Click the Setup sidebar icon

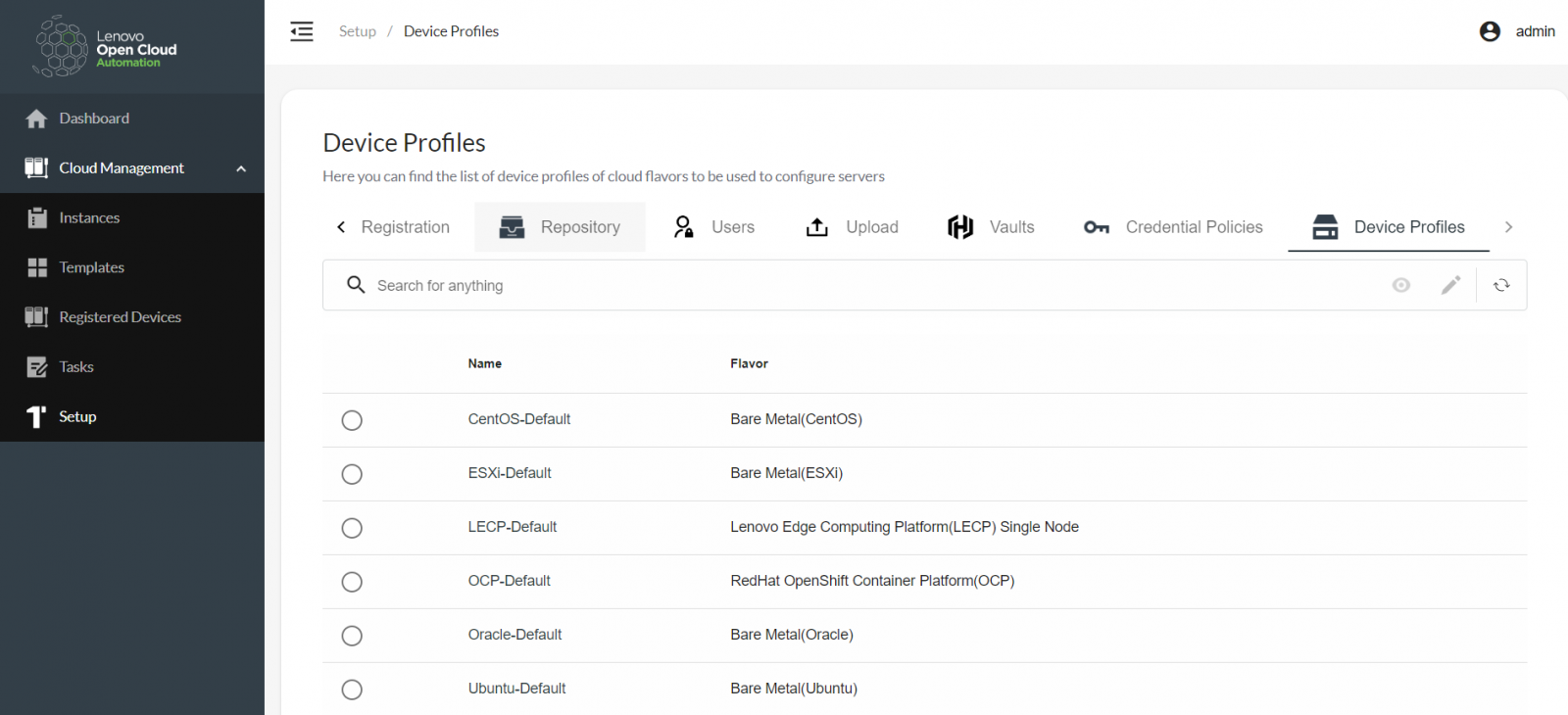click(37, 416)
